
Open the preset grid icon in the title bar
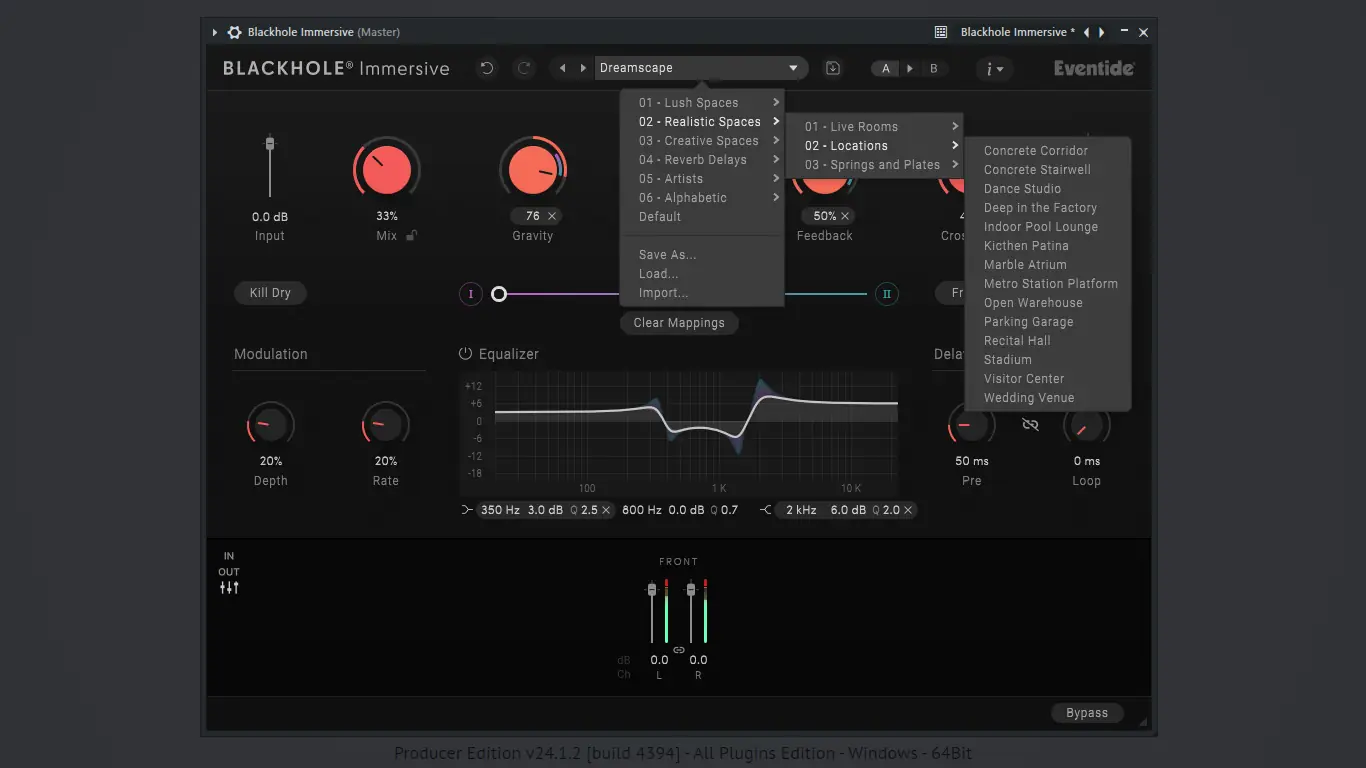(940, 32)
